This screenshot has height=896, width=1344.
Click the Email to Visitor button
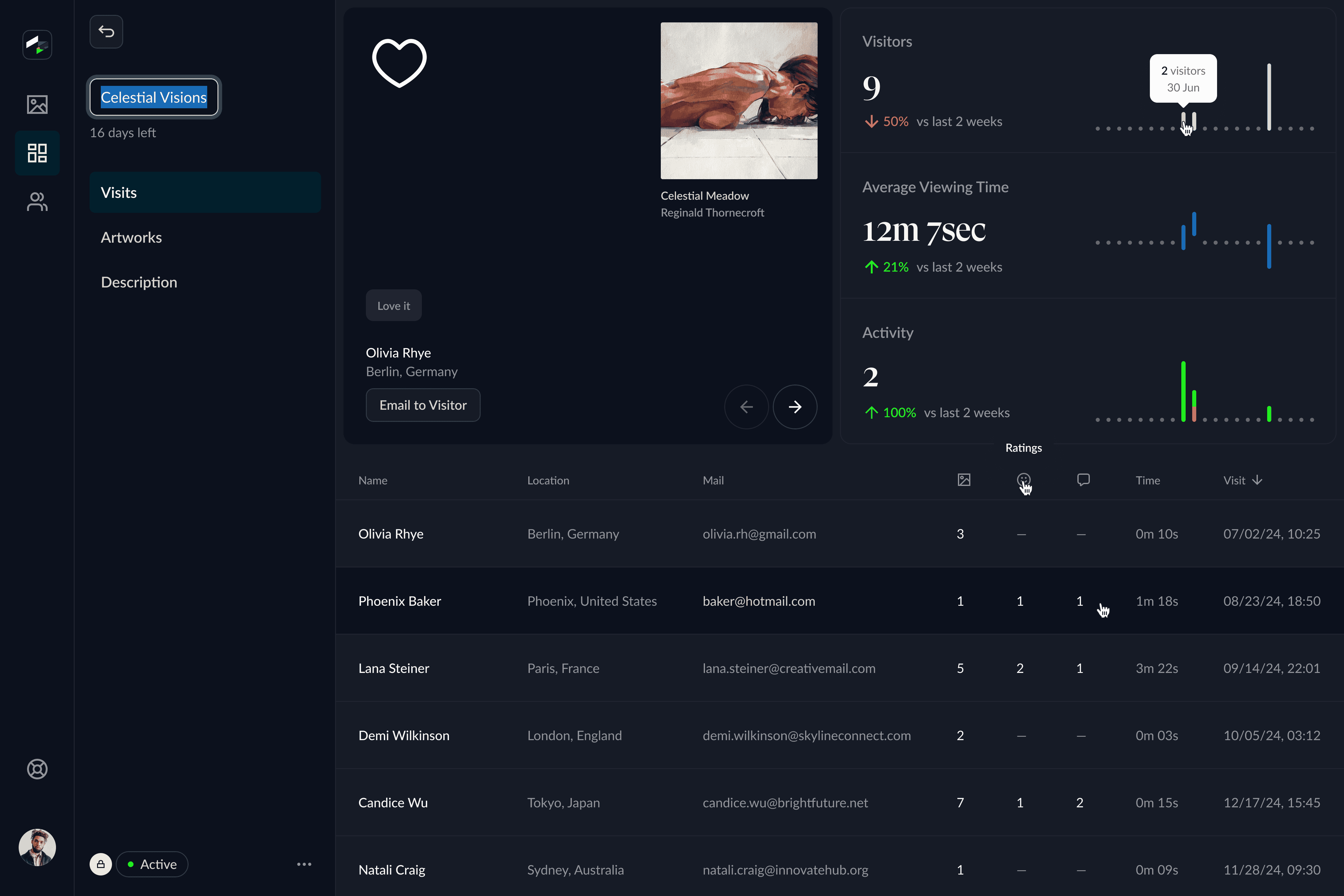coord(423,405)
